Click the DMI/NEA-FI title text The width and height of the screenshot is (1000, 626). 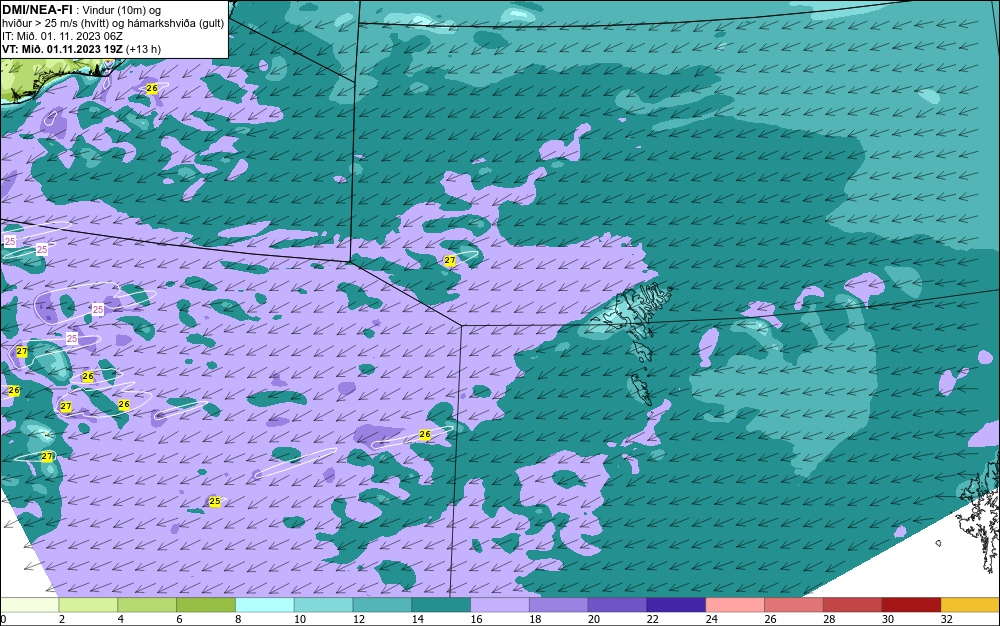37,10
